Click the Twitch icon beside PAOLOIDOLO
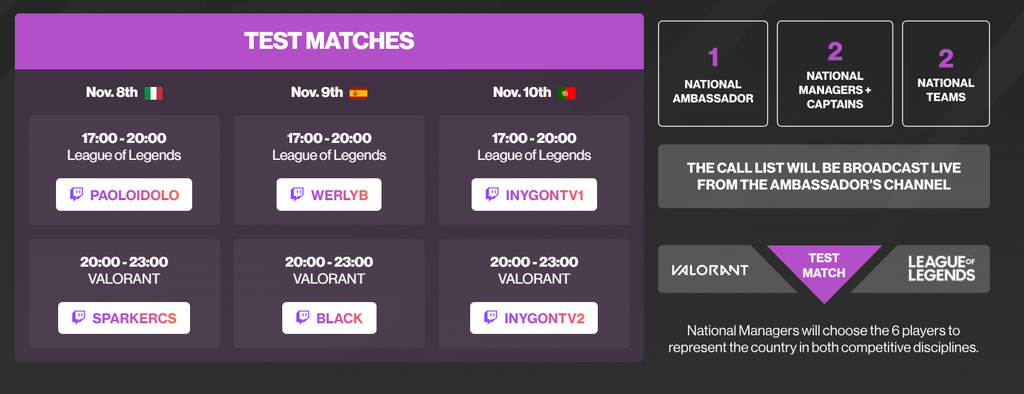Image resolution: width=1024 pixels, height=394 pixels. click(76, 195)
